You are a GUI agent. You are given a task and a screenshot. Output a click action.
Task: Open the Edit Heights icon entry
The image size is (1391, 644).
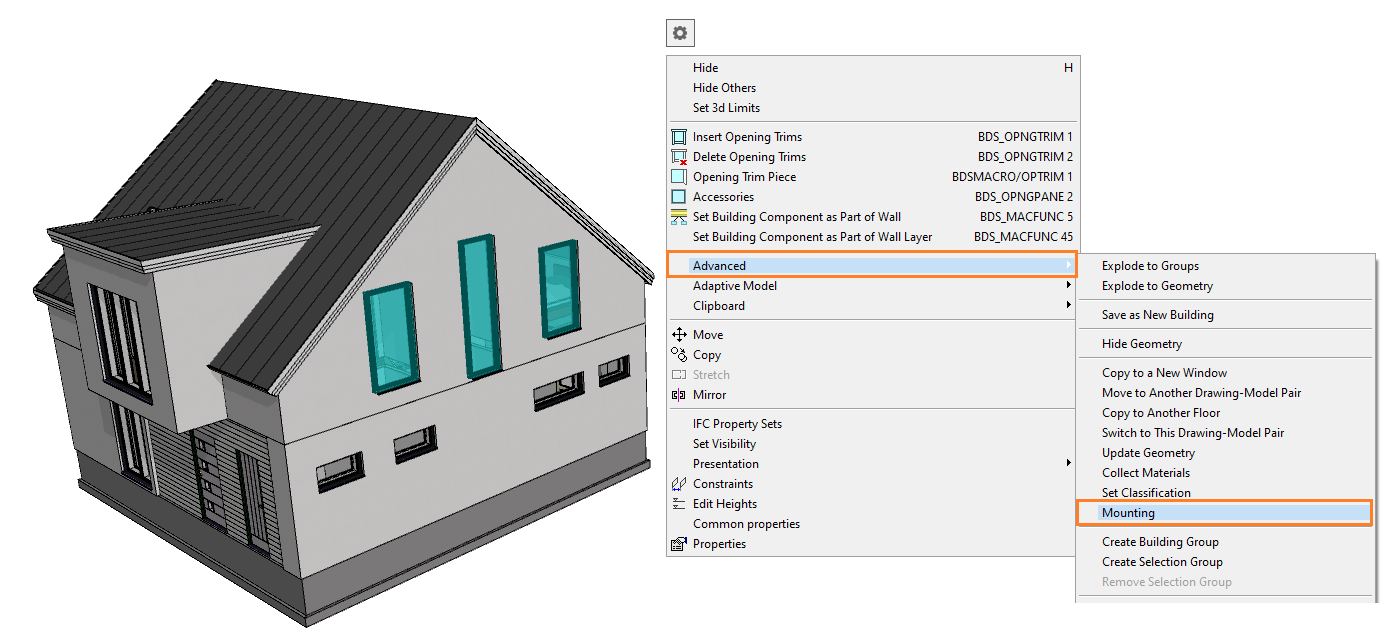(x=679, y=504)
